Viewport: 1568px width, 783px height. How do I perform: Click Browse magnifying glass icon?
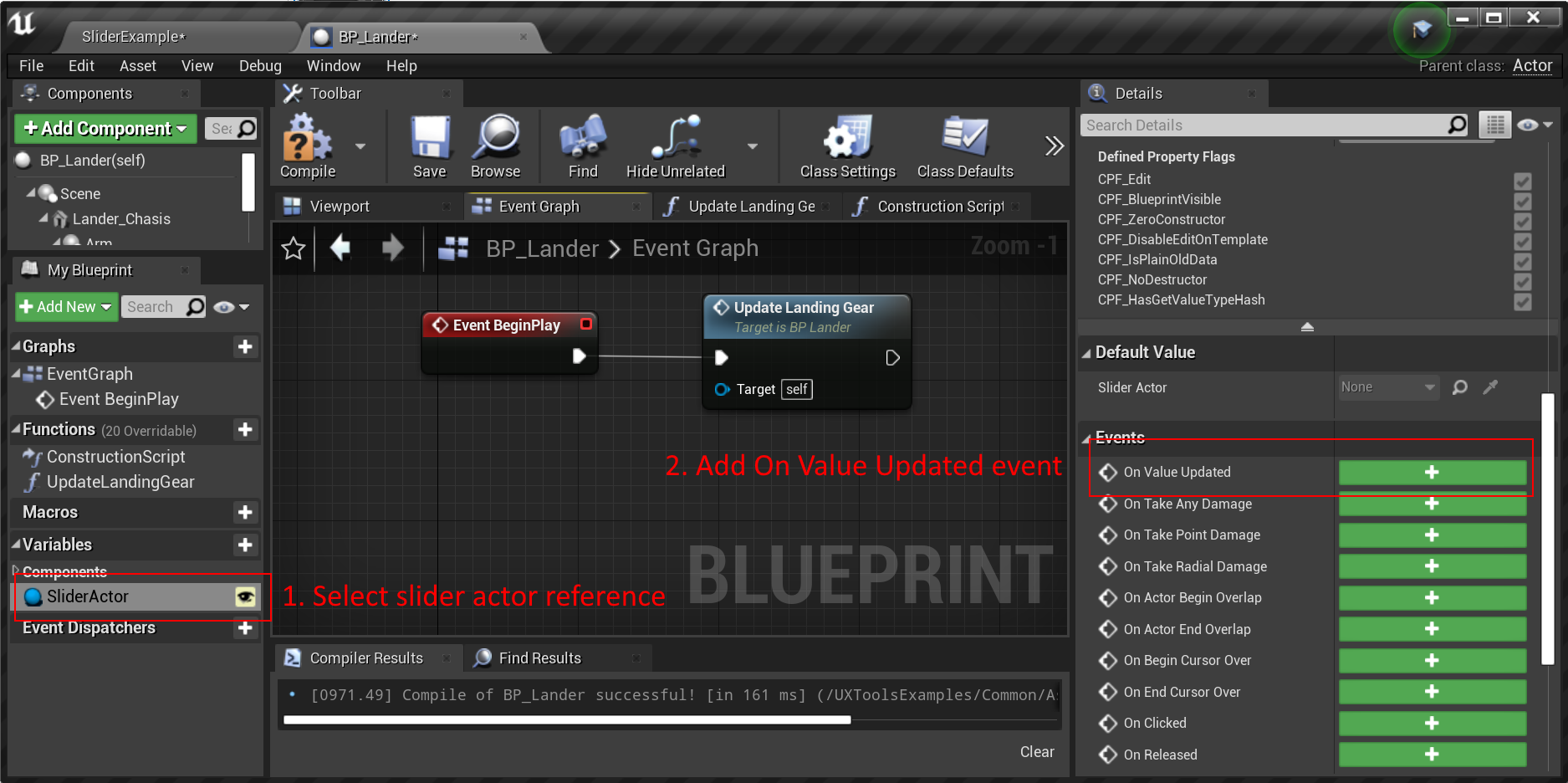(x=496, y=139)
